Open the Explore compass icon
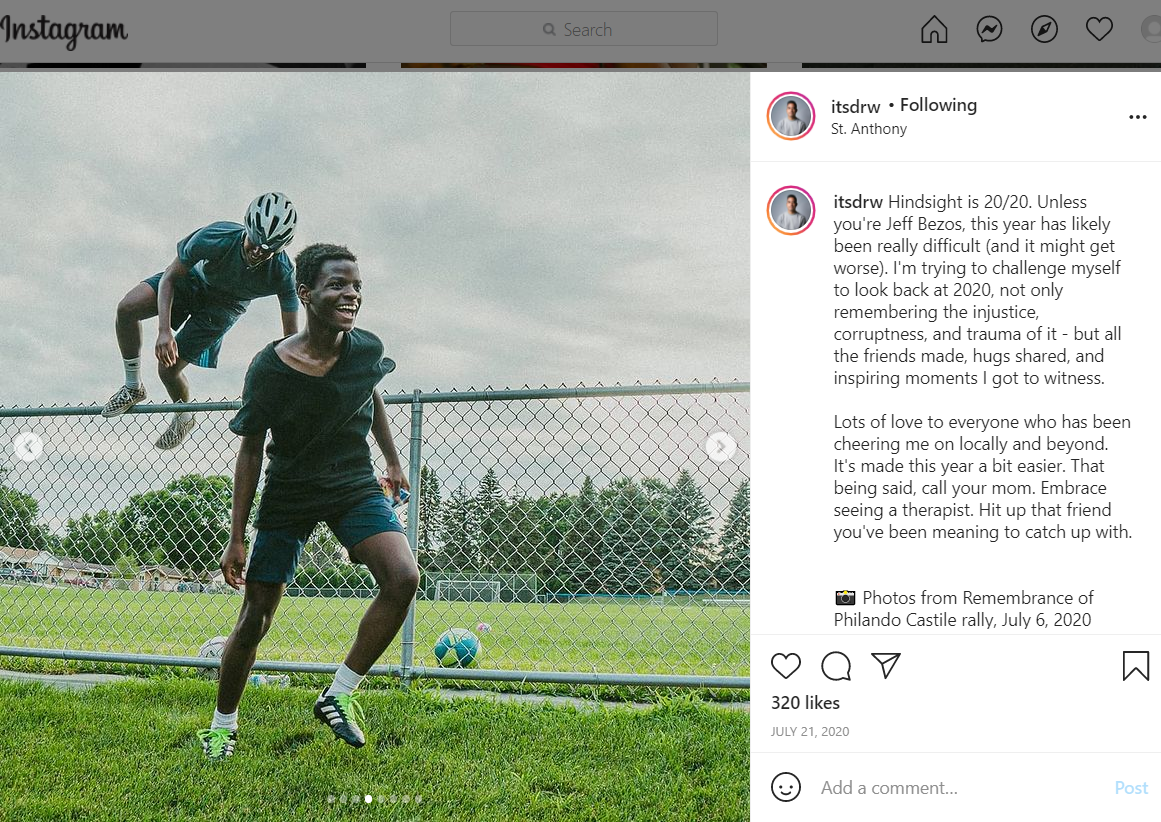 1044,30
